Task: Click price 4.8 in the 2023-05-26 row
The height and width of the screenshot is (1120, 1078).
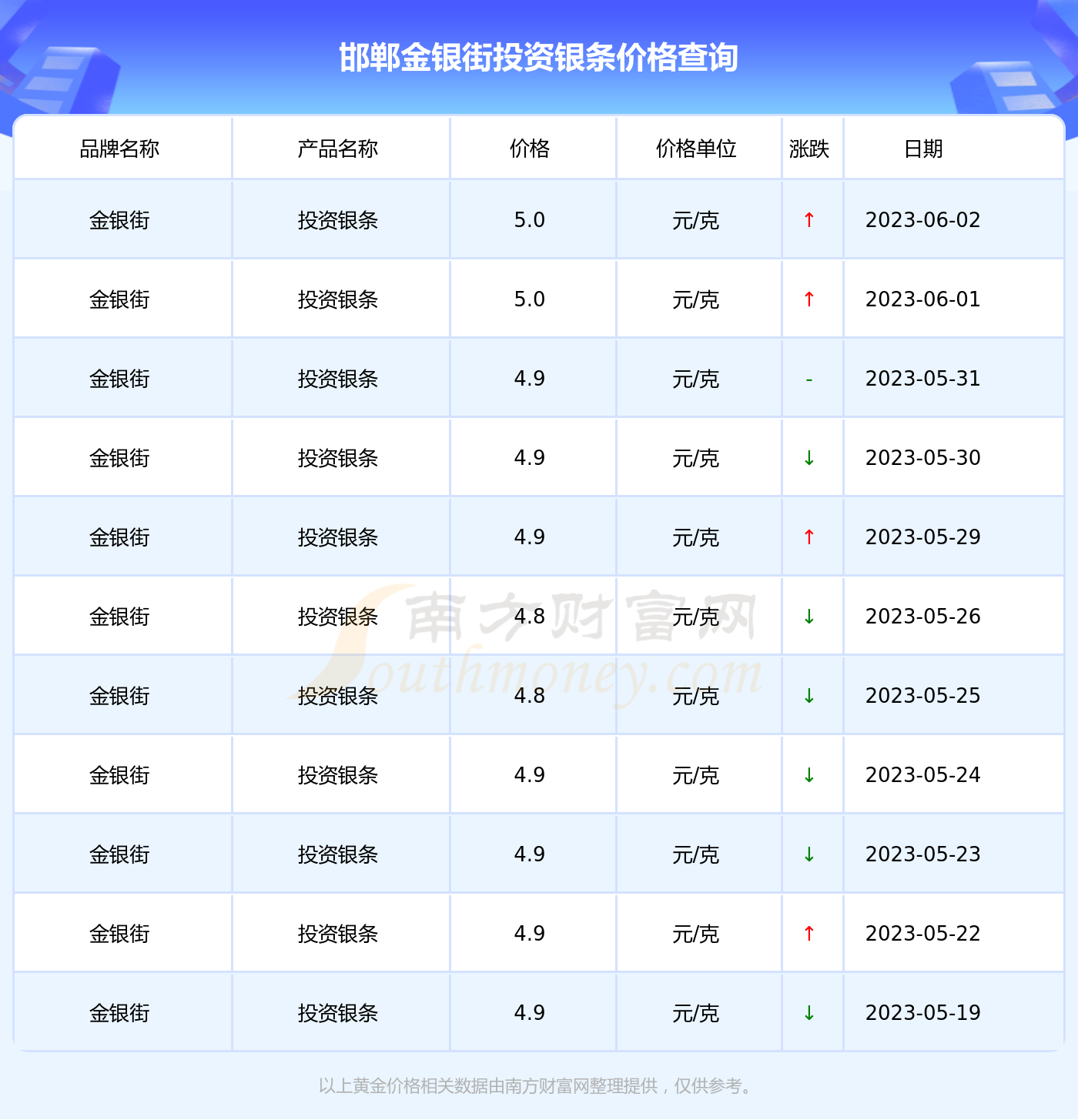Action: pyautogui.click(x=530, y=617)
